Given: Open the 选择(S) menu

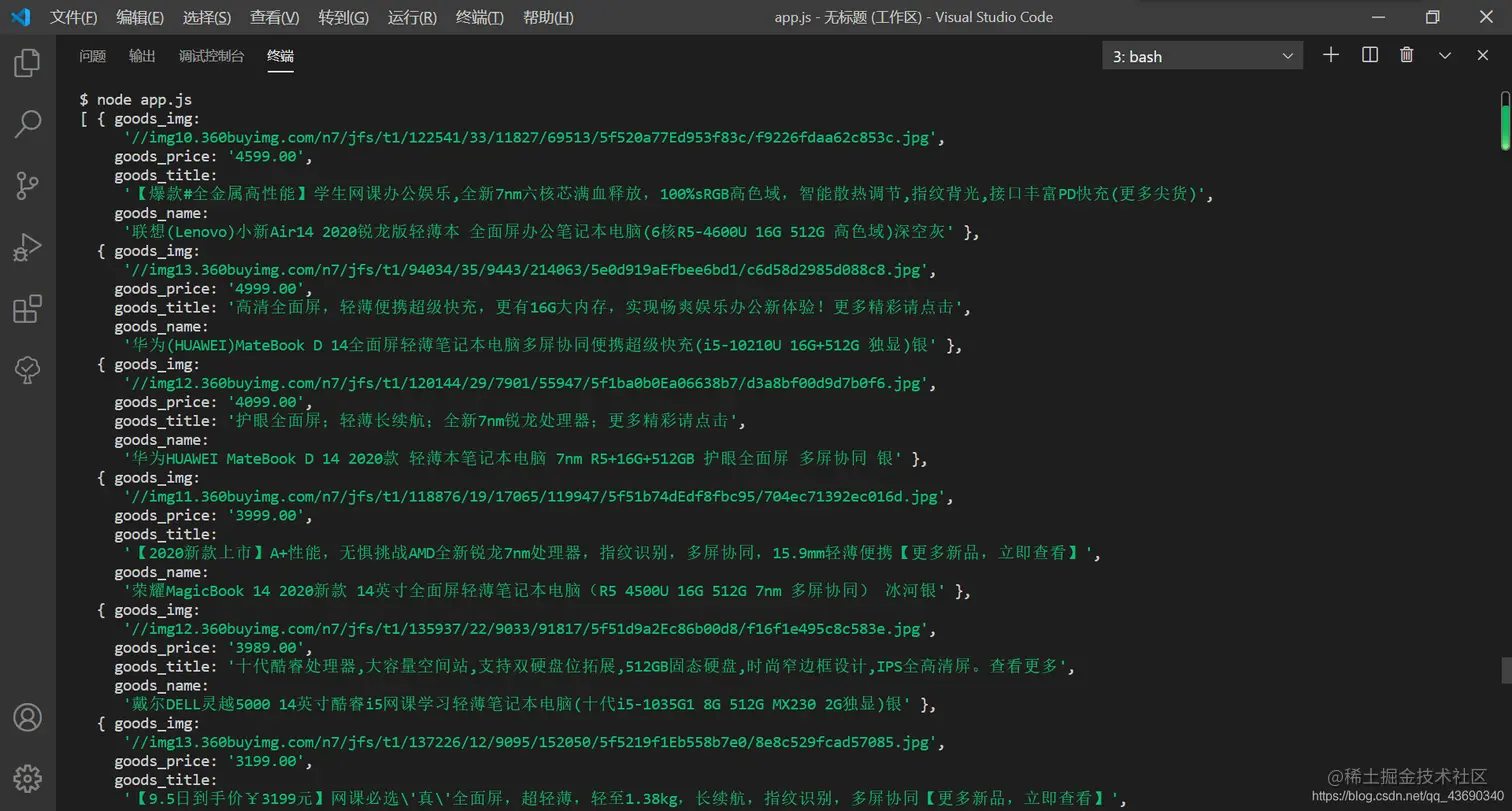Looking at the screenshot, I should pos(207,17).
